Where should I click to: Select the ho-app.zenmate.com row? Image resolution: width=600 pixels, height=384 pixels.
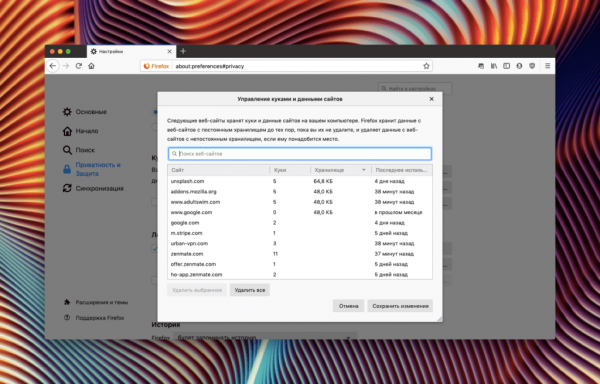(300, 274)
